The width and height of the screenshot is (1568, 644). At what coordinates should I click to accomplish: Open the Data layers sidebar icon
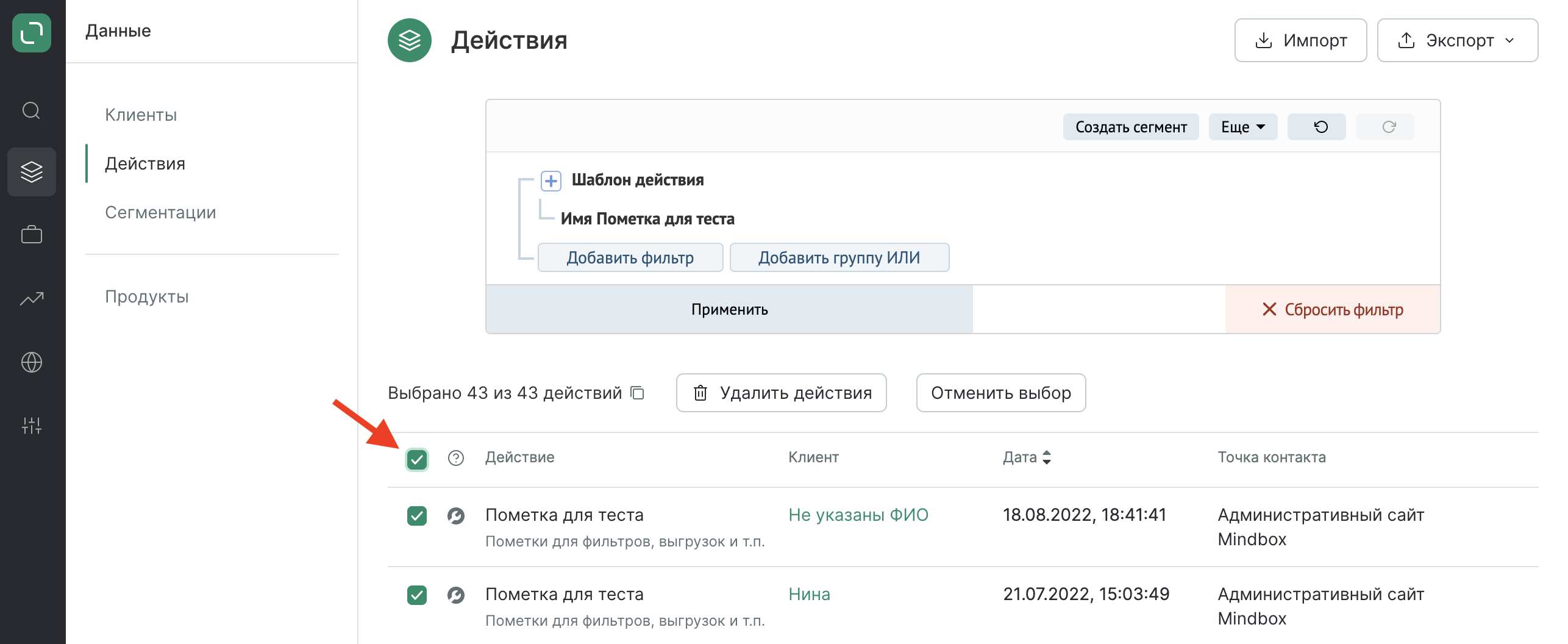click(32, 172)
